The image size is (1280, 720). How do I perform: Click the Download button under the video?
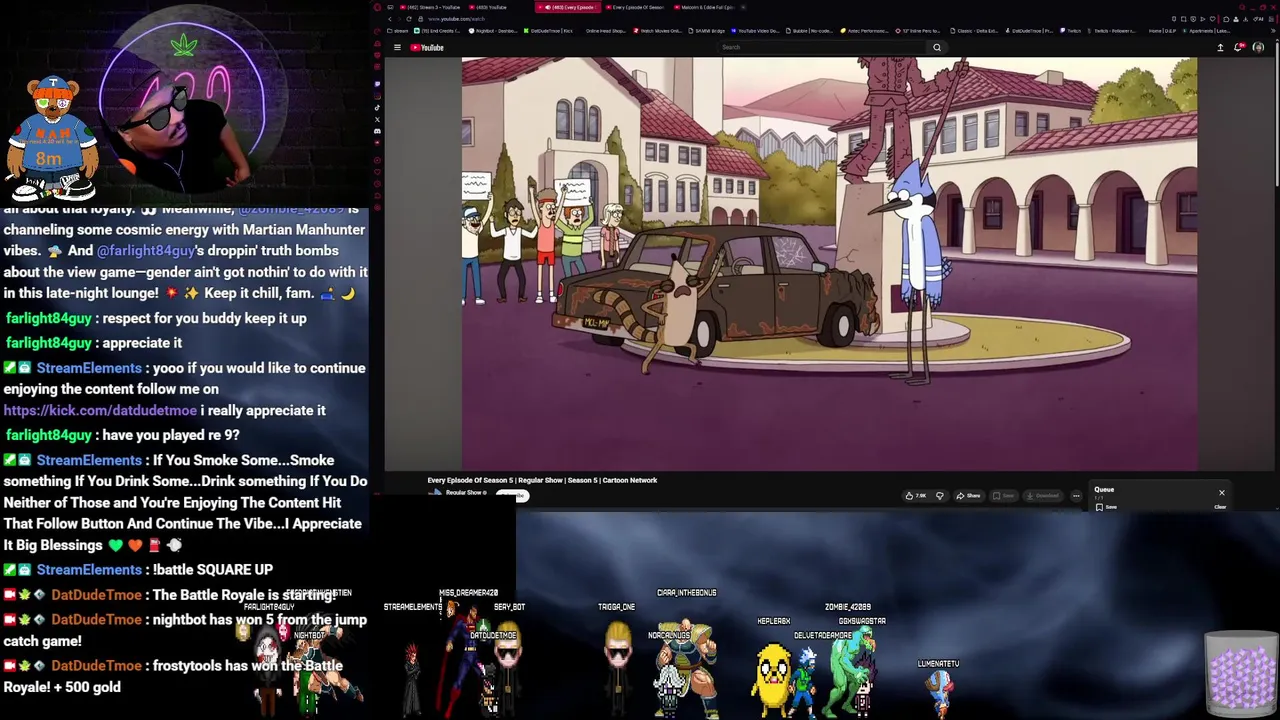pos(1042,496)
